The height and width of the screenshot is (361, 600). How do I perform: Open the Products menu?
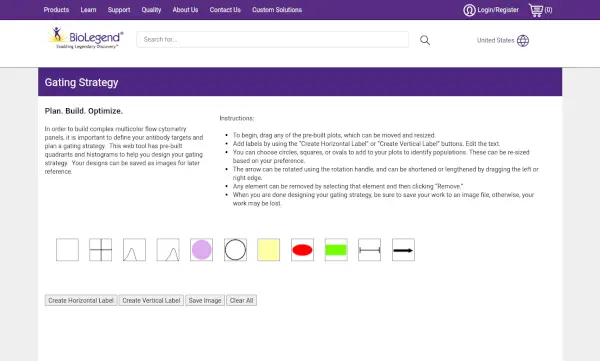click(x=56, y=10)
